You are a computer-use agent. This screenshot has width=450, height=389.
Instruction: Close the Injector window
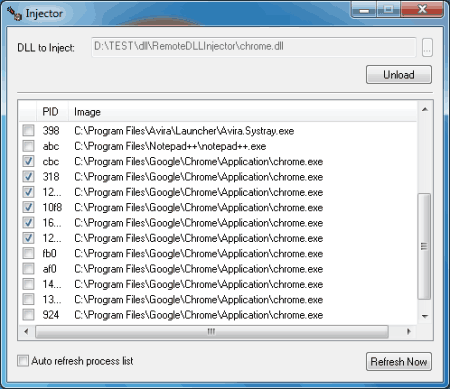422,9
